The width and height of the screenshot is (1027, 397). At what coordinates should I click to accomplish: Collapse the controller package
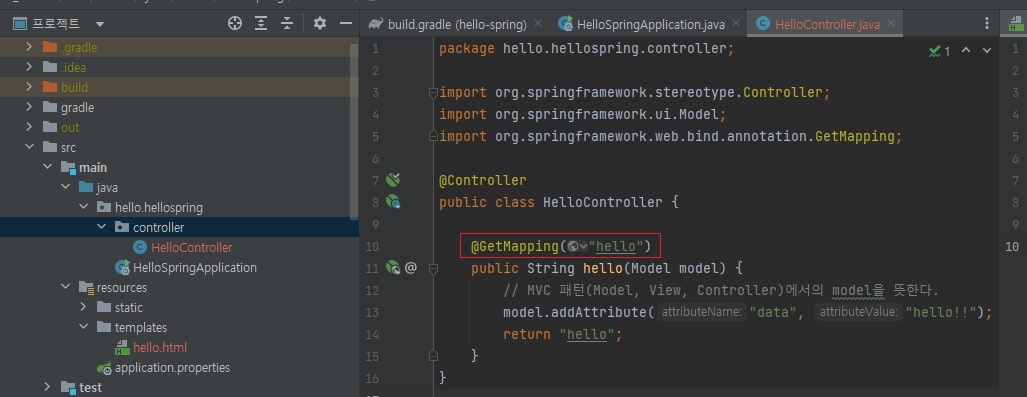point(102,227)
